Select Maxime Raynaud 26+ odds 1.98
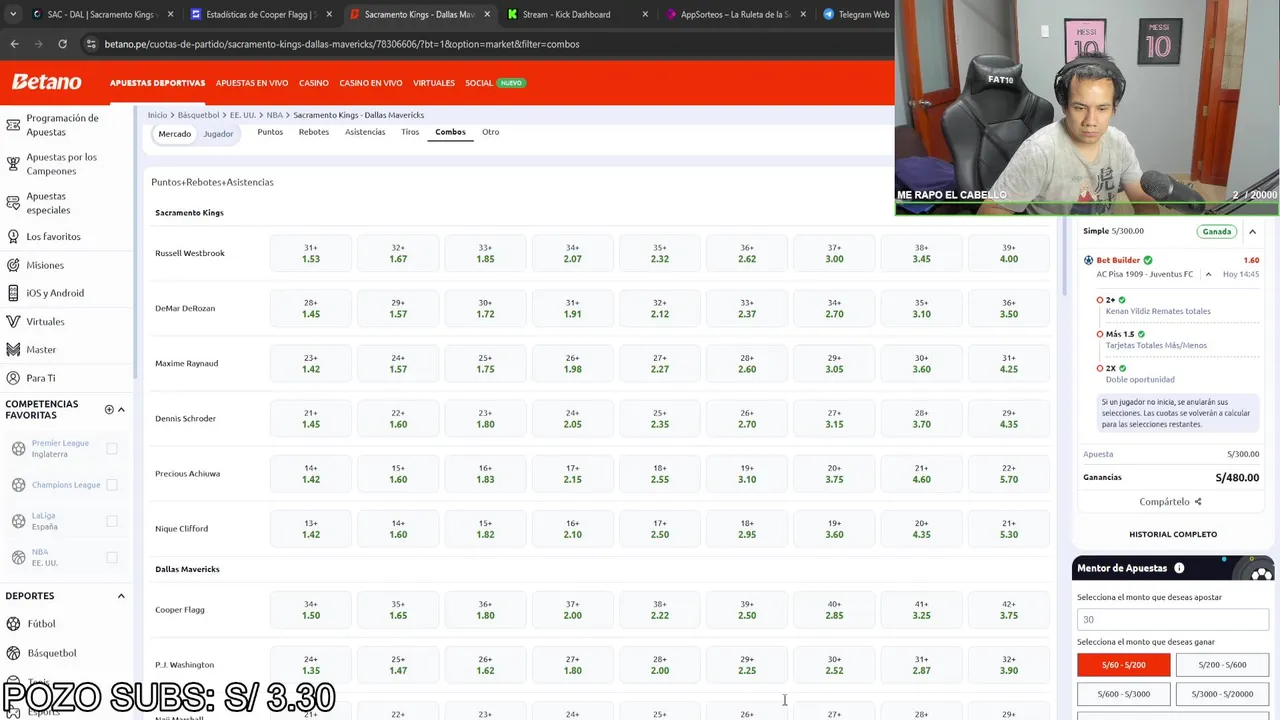 point(572,363)
